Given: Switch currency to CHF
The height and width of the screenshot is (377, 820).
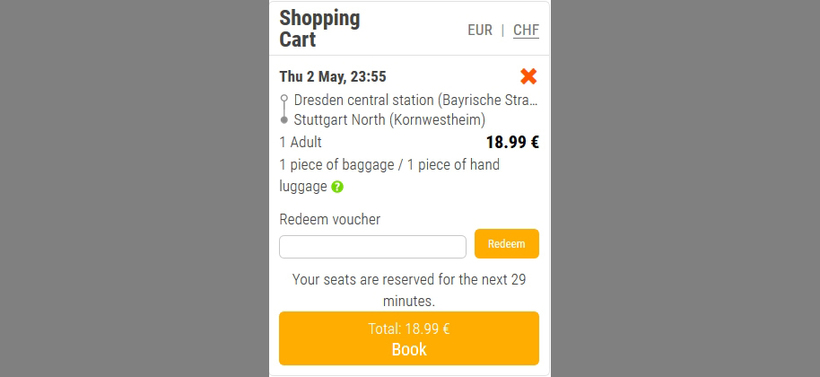Looking at the screenshot, I should click(x=526, y=30).
